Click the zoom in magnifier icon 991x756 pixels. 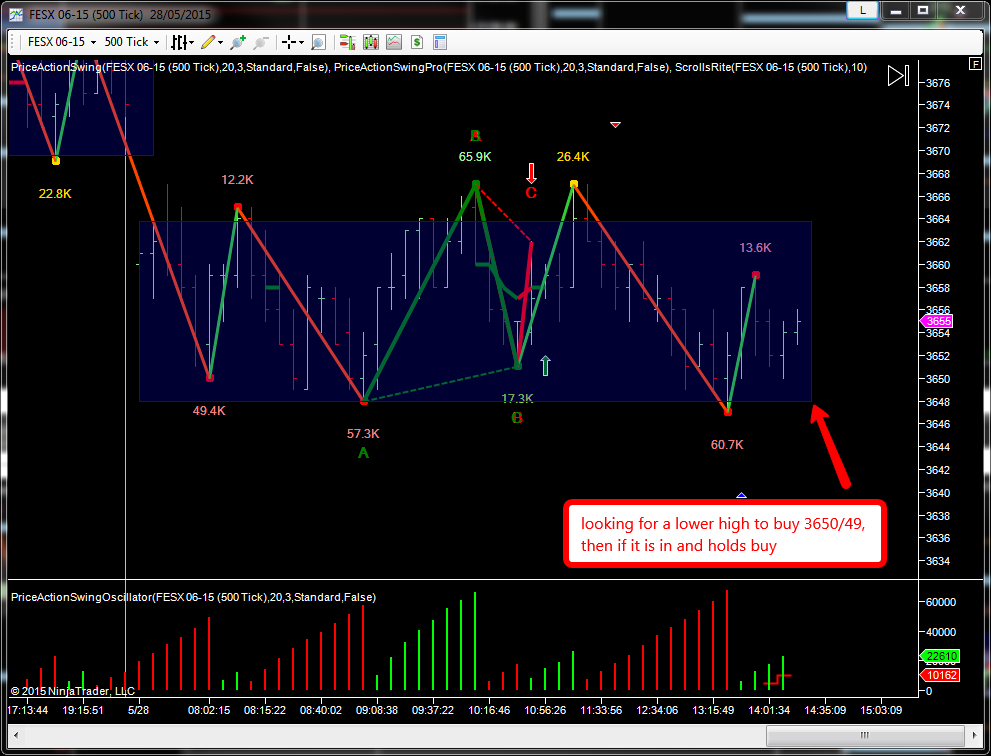[238, 42]
